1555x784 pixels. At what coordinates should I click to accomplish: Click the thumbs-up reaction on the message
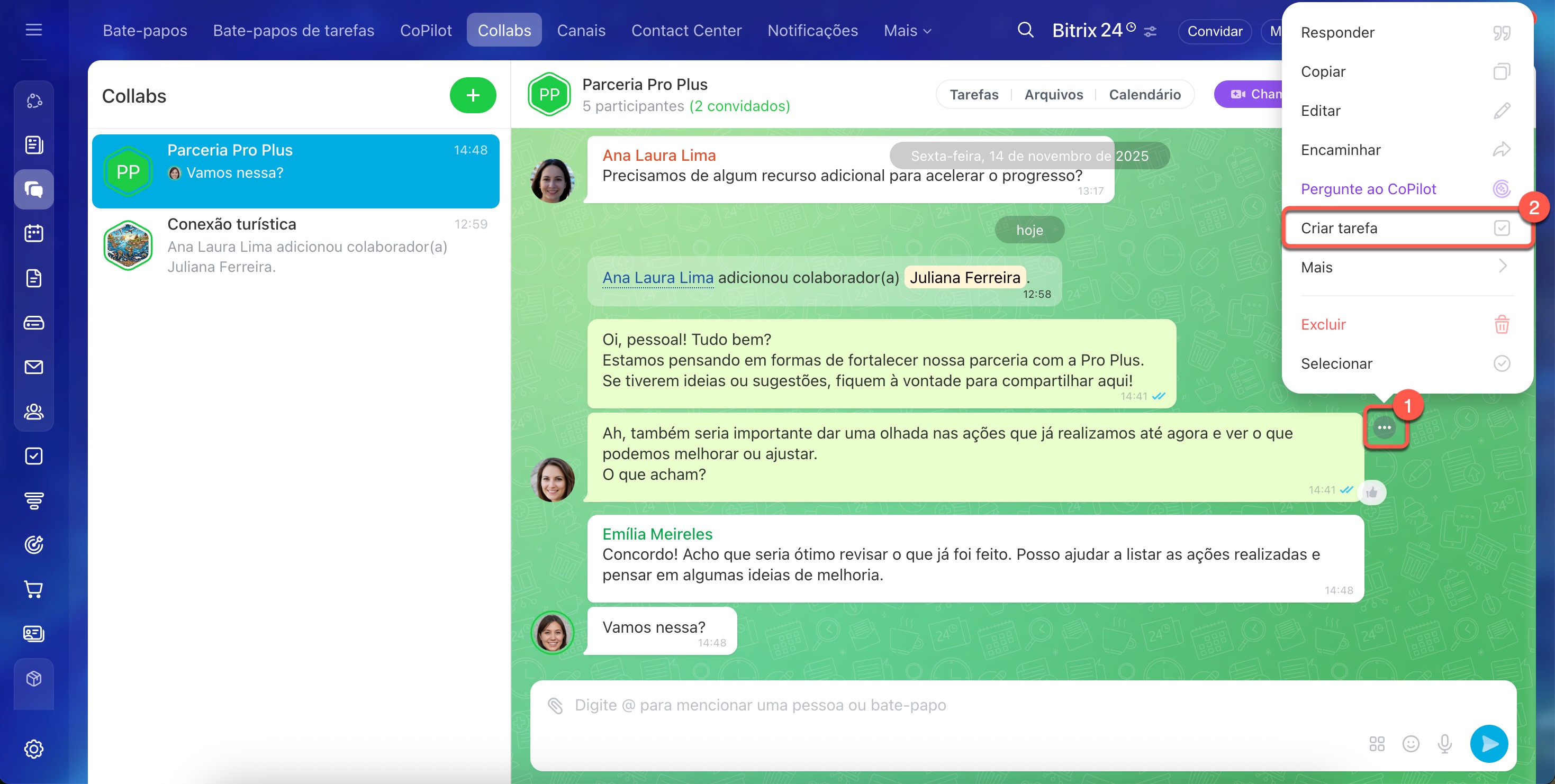(1371, 493)
